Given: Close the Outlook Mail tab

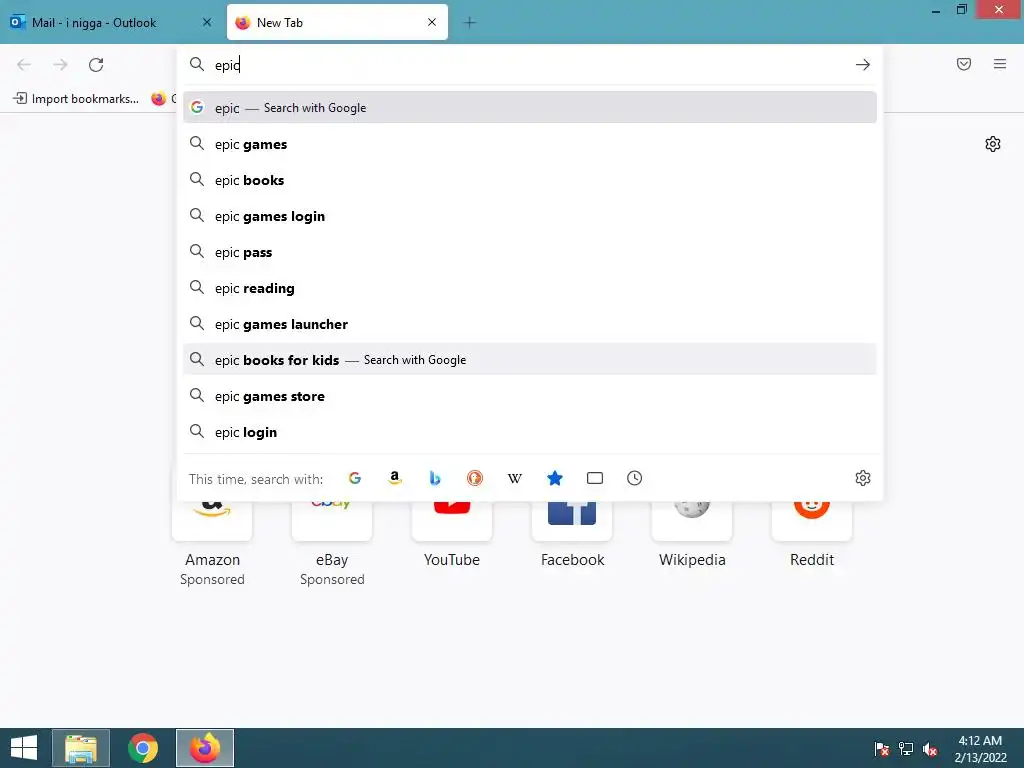Looking at the screenshot, I should 207,22.
